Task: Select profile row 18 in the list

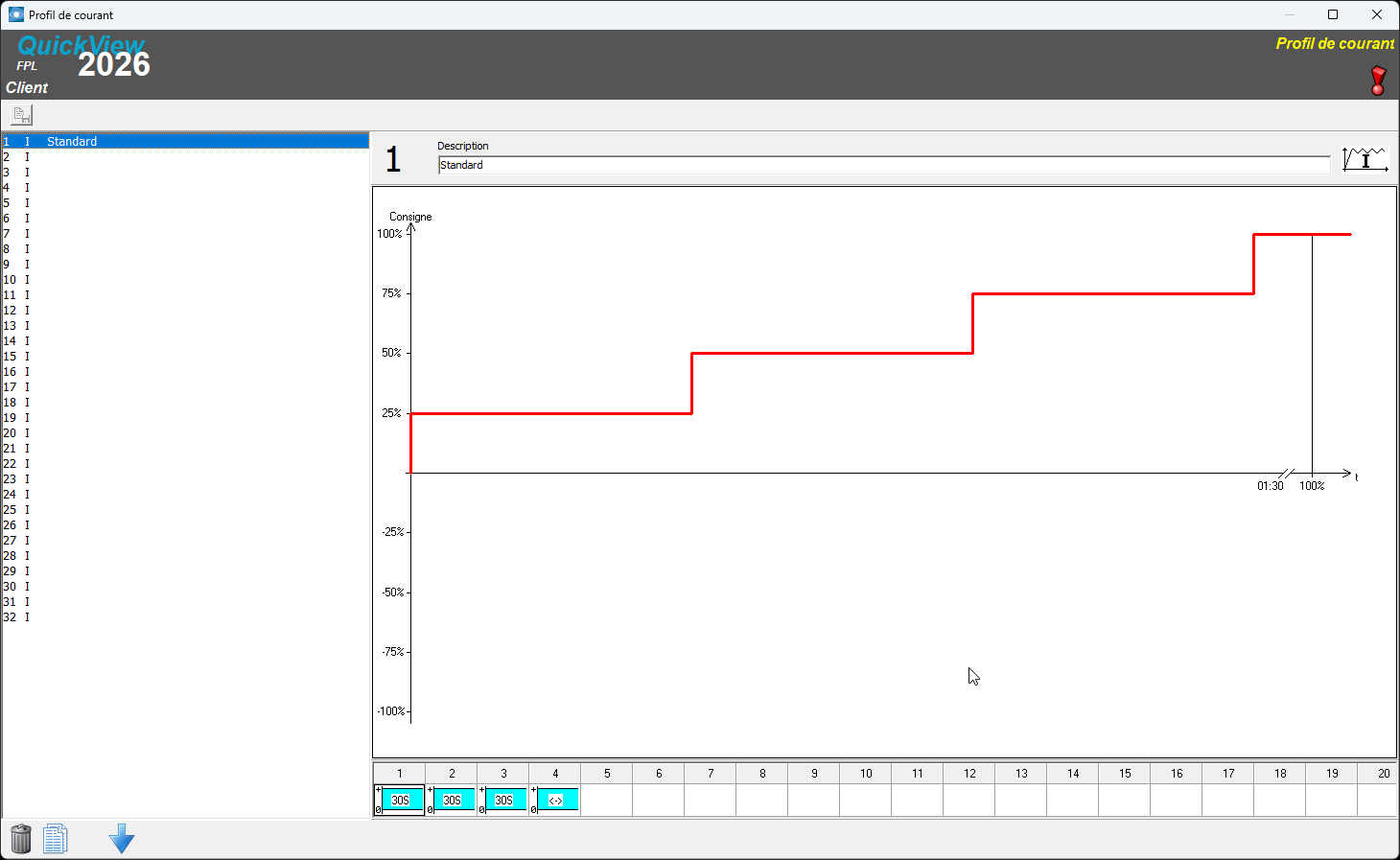Action: (x=185, y=402)
